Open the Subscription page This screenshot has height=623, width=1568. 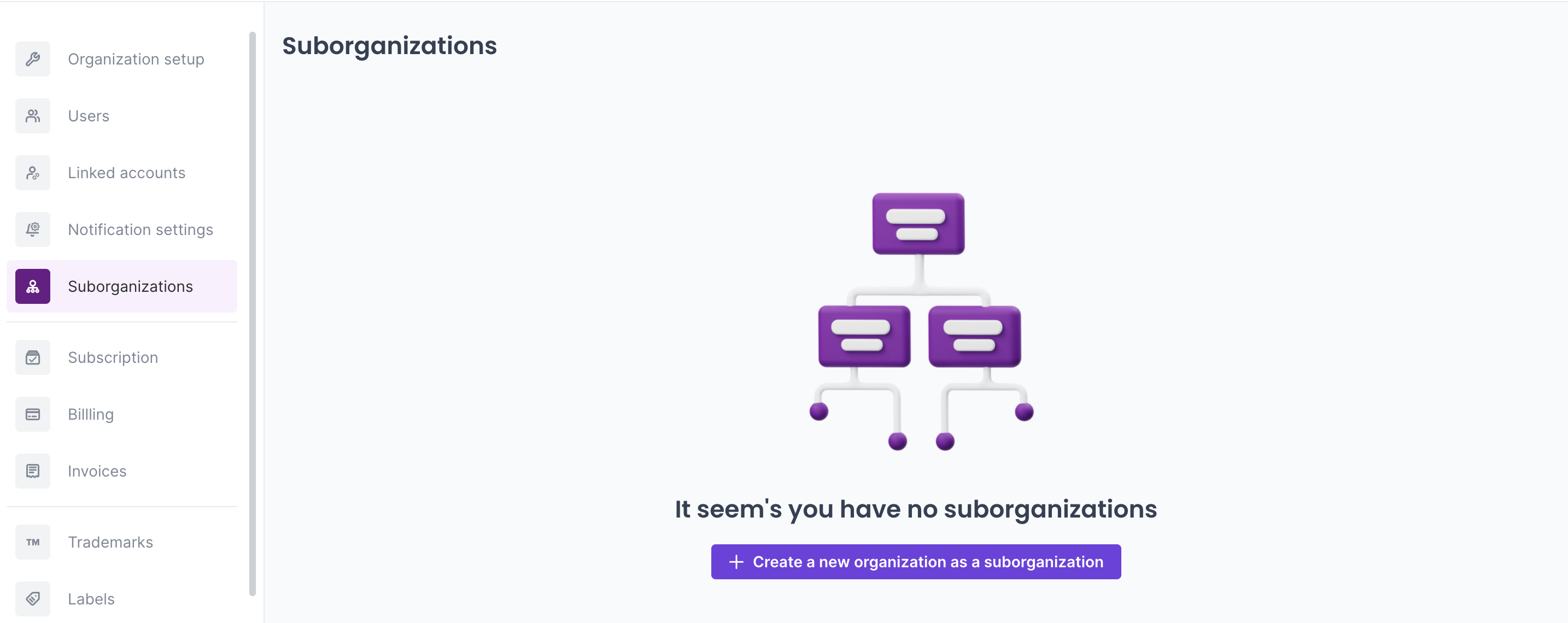(113, 358)
